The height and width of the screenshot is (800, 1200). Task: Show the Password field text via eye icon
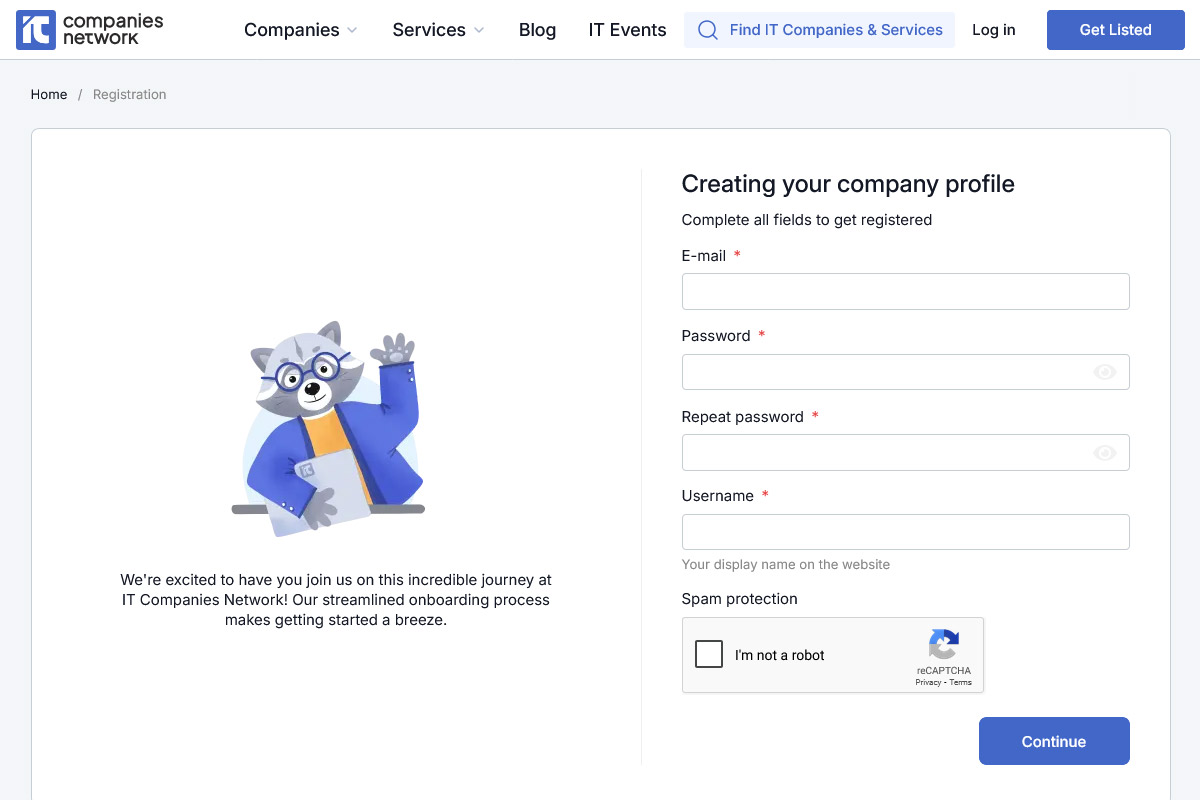(1104, 372)
